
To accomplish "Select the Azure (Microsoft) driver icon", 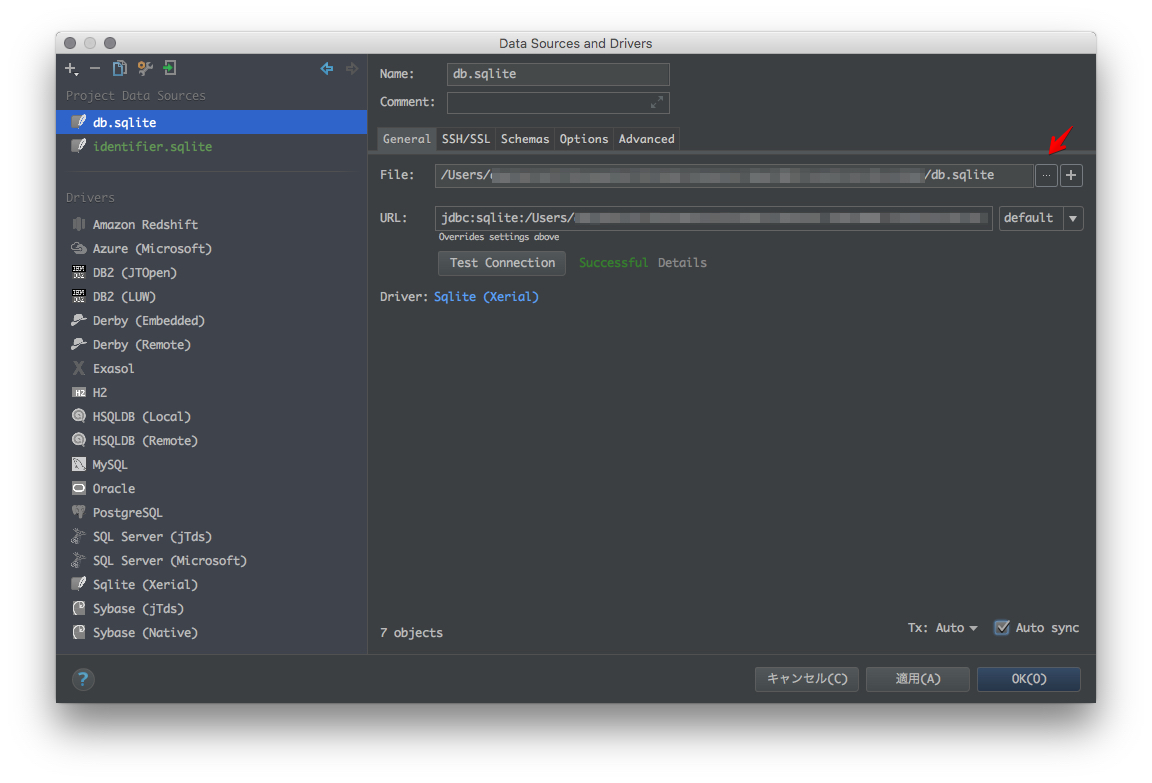I will tap(79, 248).
